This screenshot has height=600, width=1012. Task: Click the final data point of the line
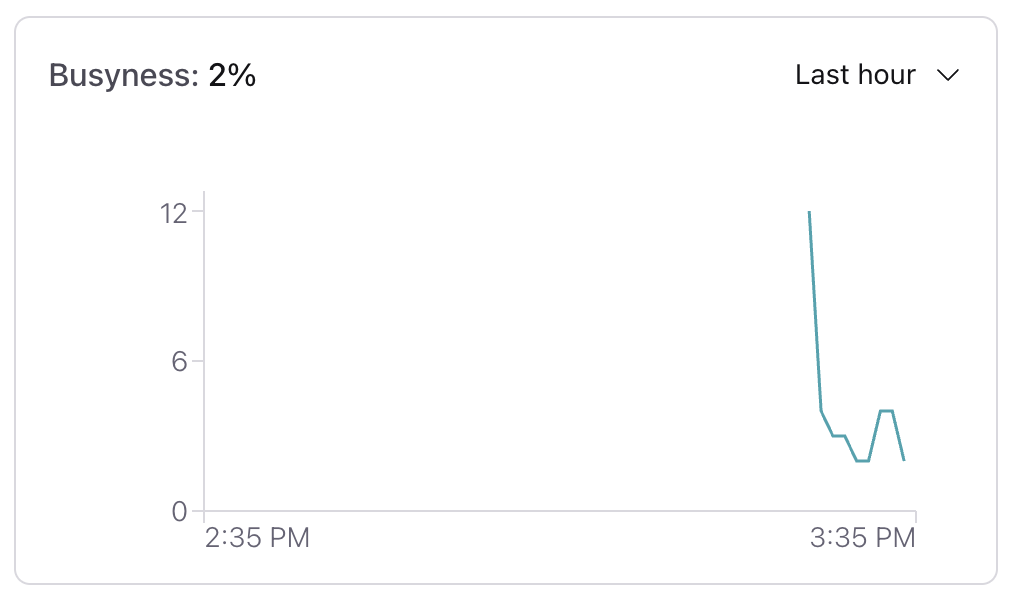pyautogui.click(x=904, y=459)
